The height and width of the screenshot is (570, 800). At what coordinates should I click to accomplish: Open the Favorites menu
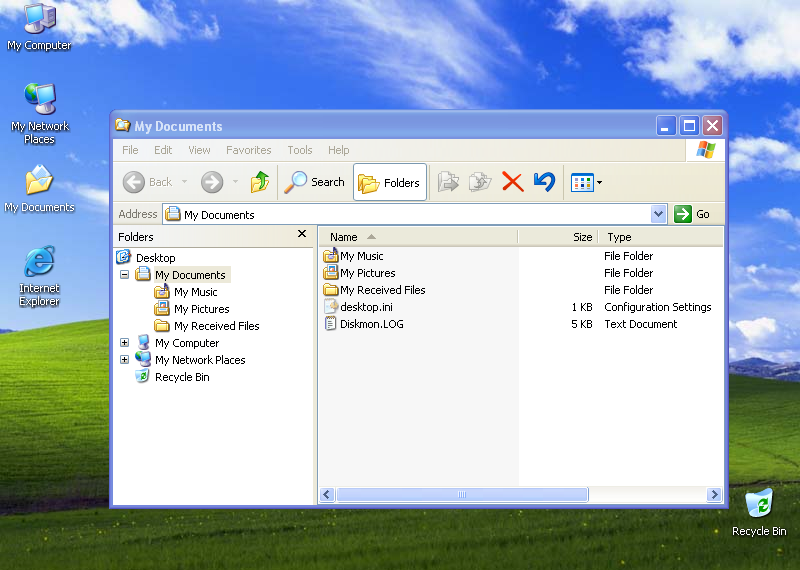pyautogui.click(x=248, y=150)
